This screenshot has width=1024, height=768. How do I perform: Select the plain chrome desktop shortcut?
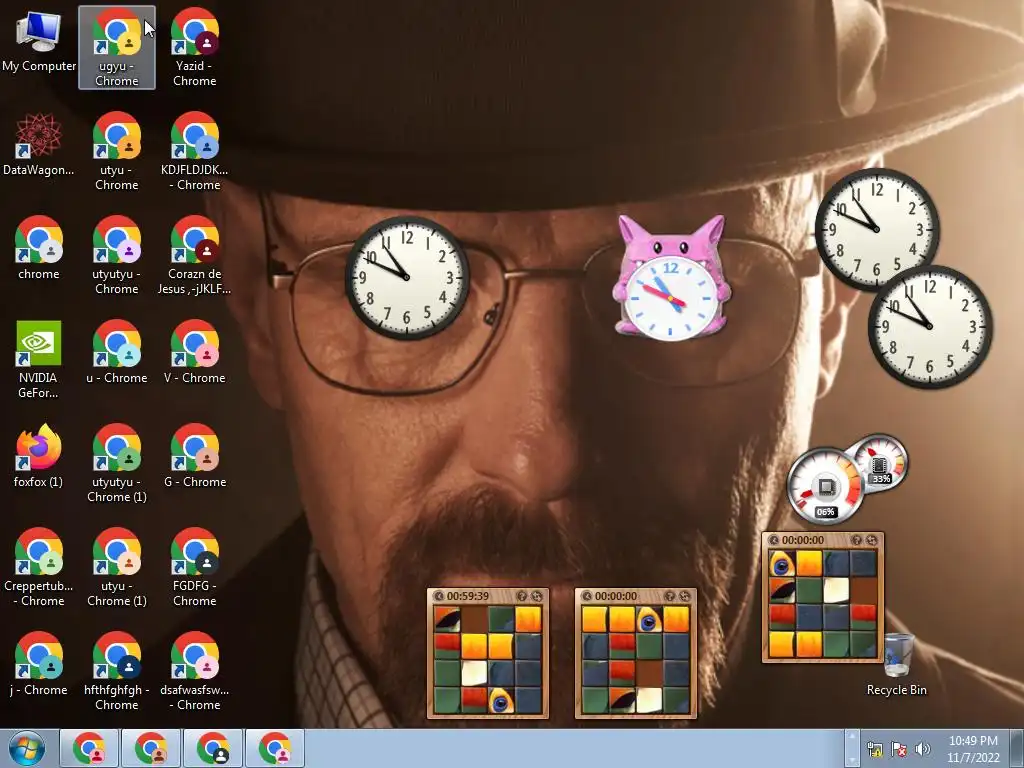39,249
